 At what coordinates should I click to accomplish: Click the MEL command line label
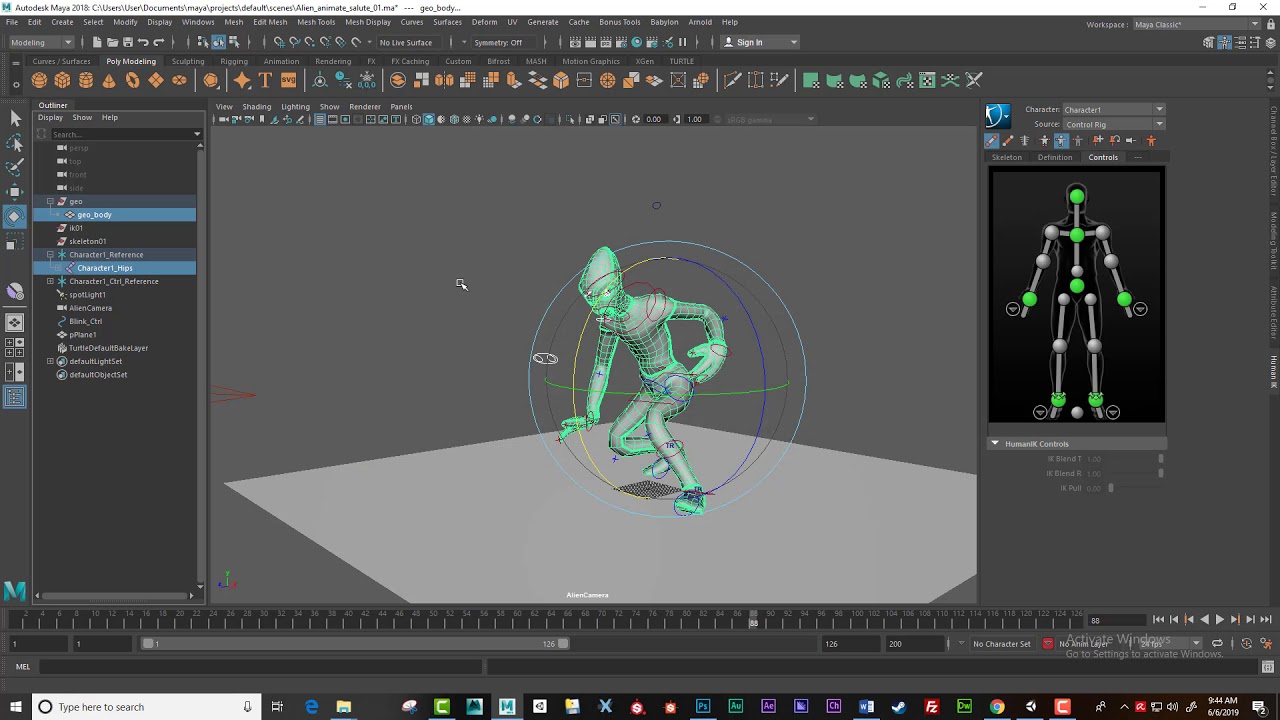pos(22,667)
